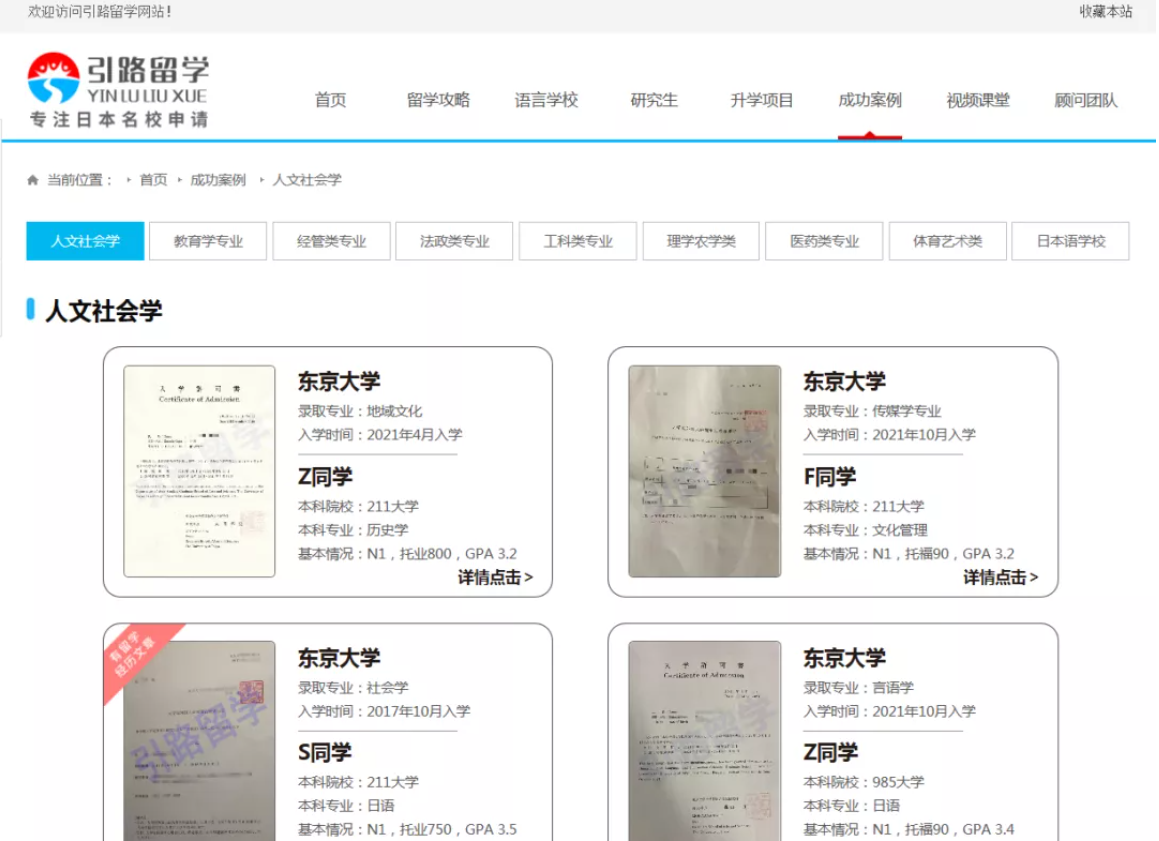
Task: Click the home icon beside 当前位置
Action: tap(33, 180)
